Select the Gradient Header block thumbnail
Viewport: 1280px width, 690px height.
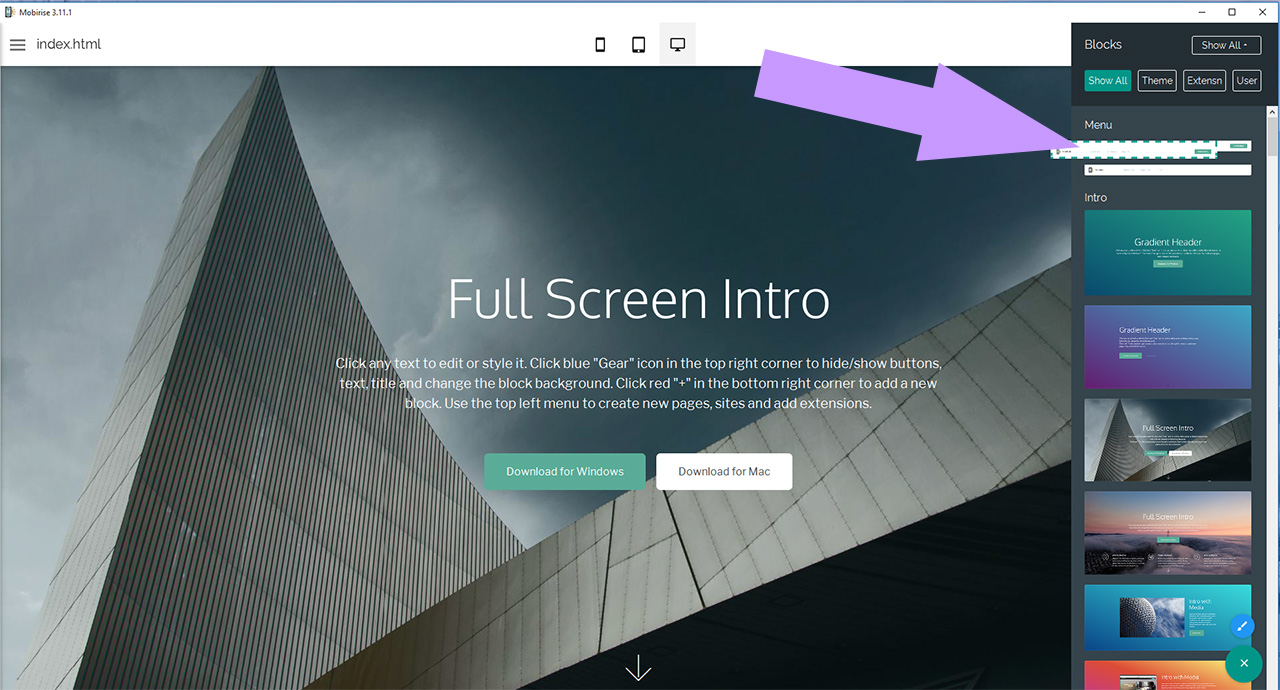pos(1167,252)
